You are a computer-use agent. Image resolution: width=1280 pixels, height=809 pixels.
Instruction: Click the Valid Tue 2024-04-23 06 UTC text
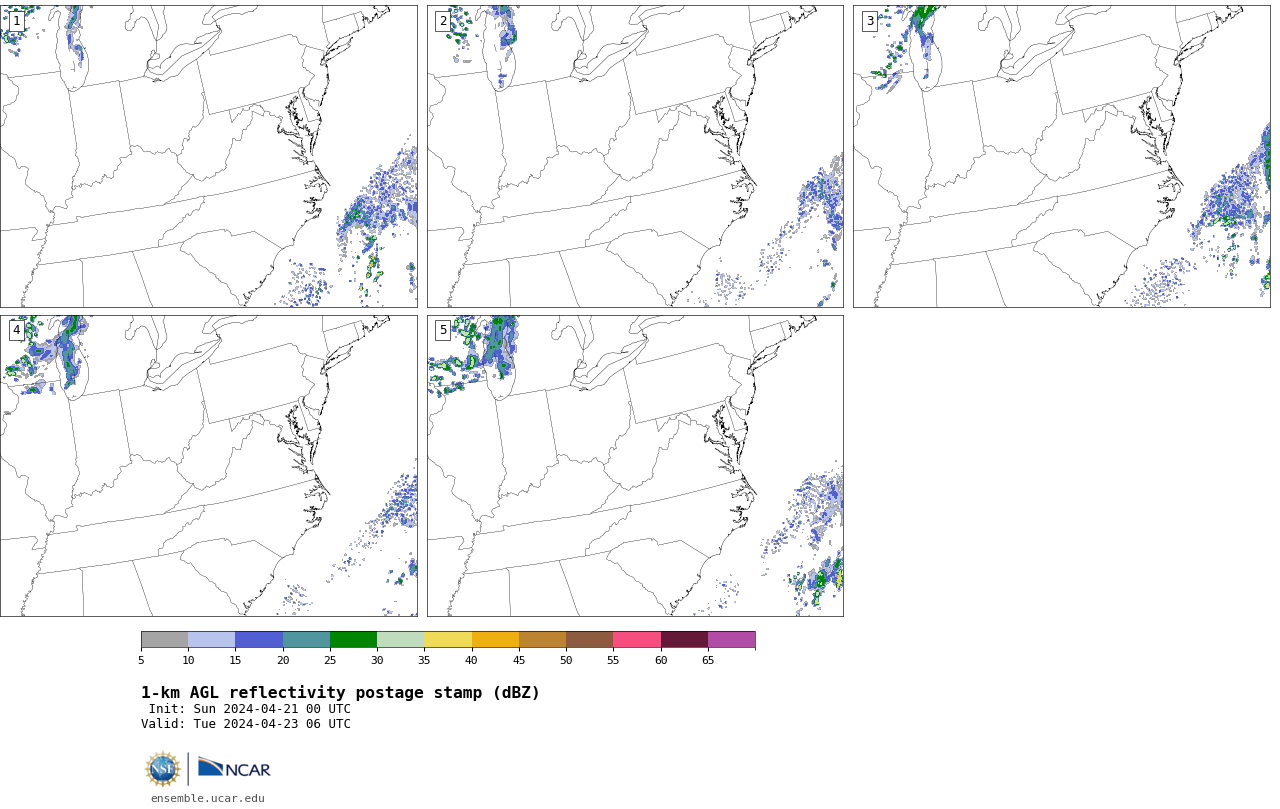click(x=246, y=724)
